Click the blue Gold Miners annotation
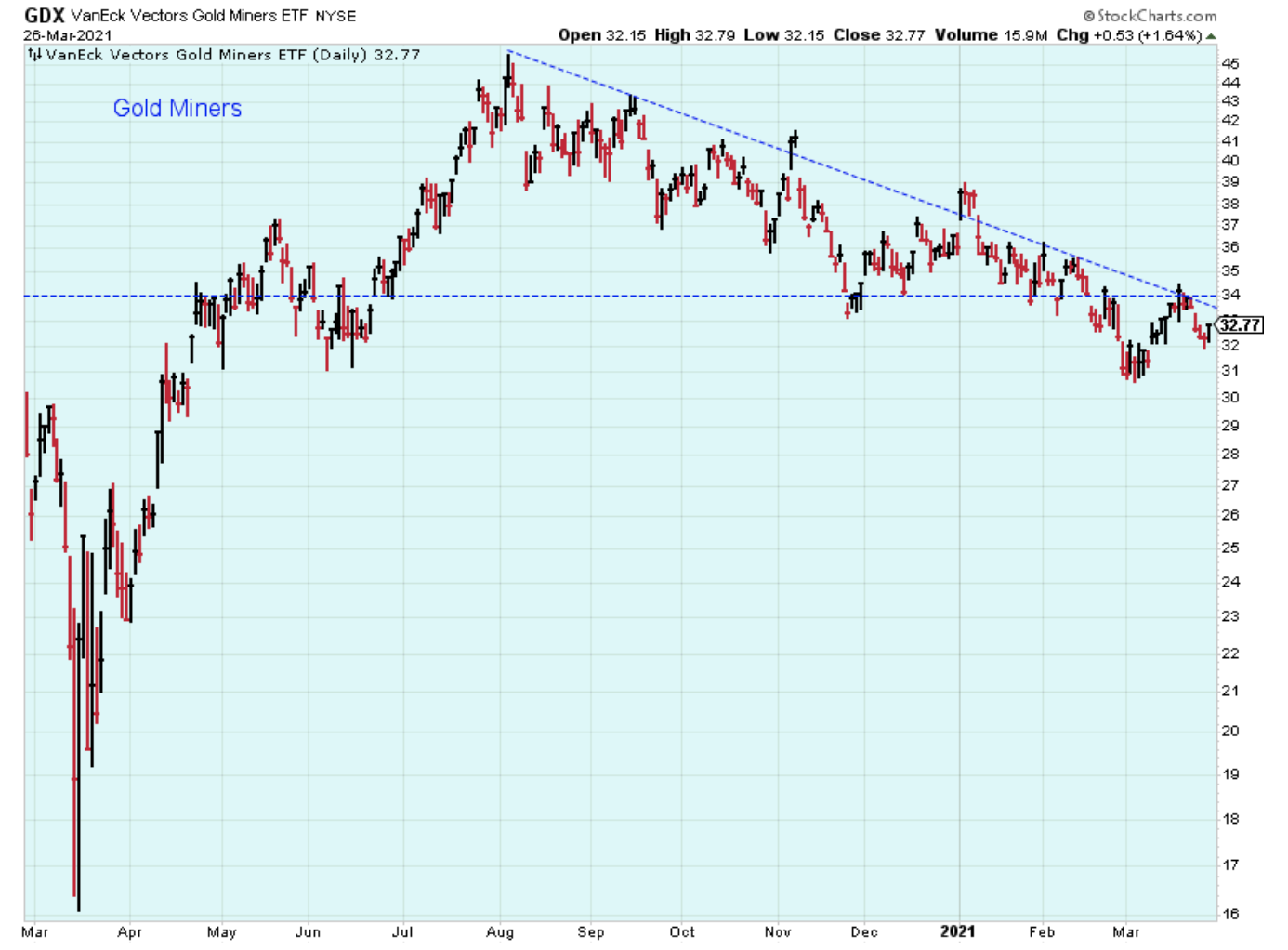 [177, 108]
